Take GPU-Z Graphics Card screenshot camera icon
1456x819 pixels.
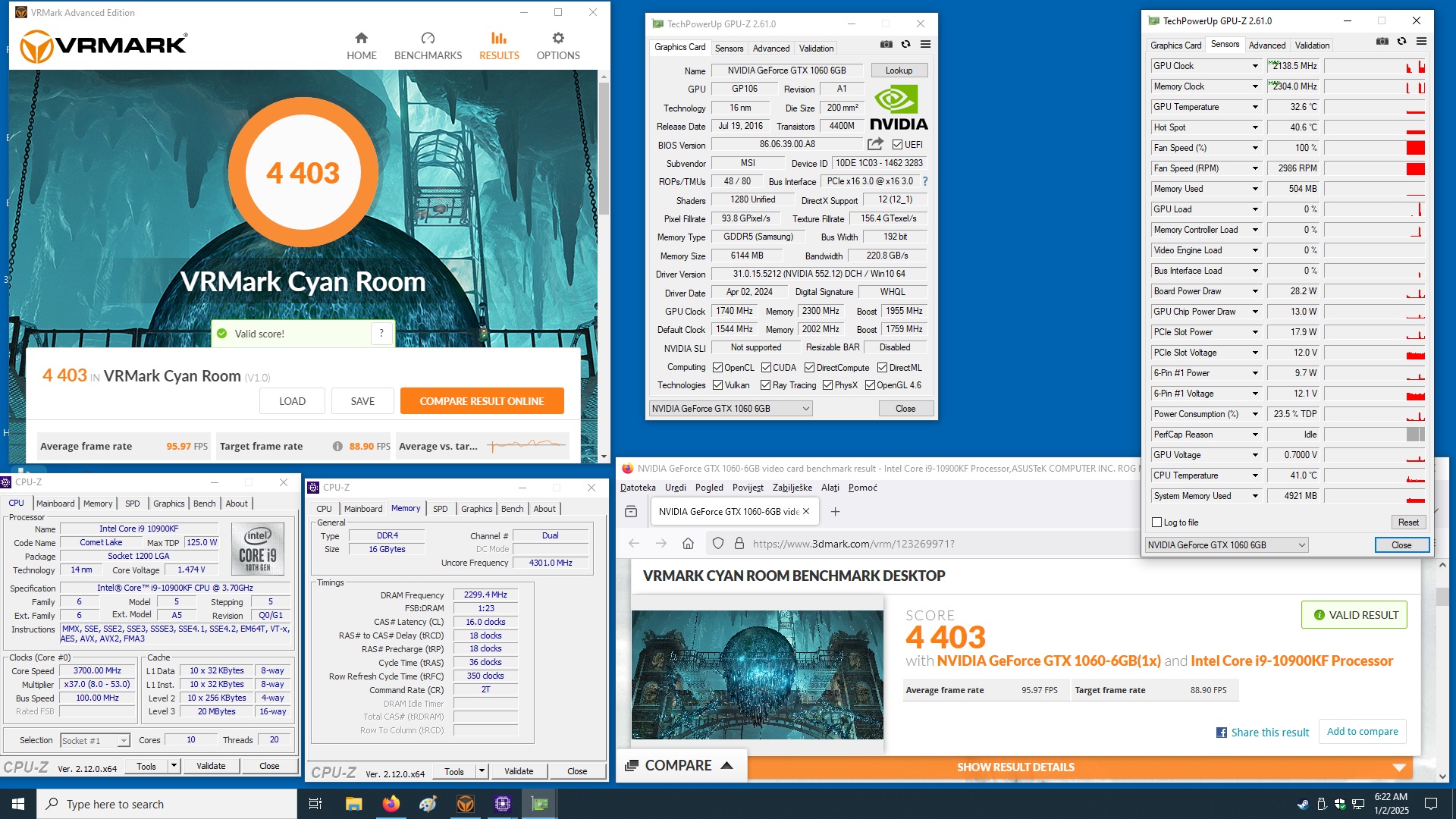point(886,45)
